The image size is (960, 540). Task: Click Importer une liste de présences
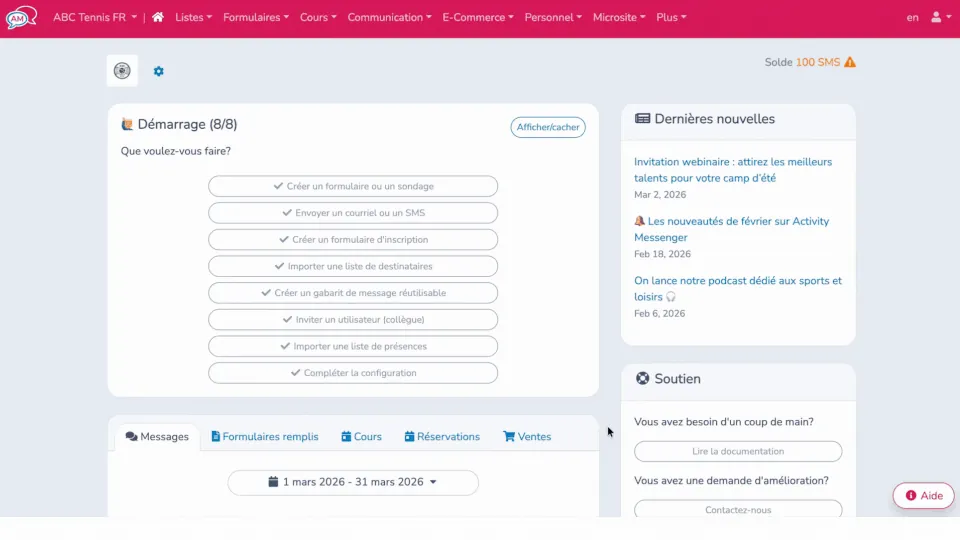tap(353, 346)
